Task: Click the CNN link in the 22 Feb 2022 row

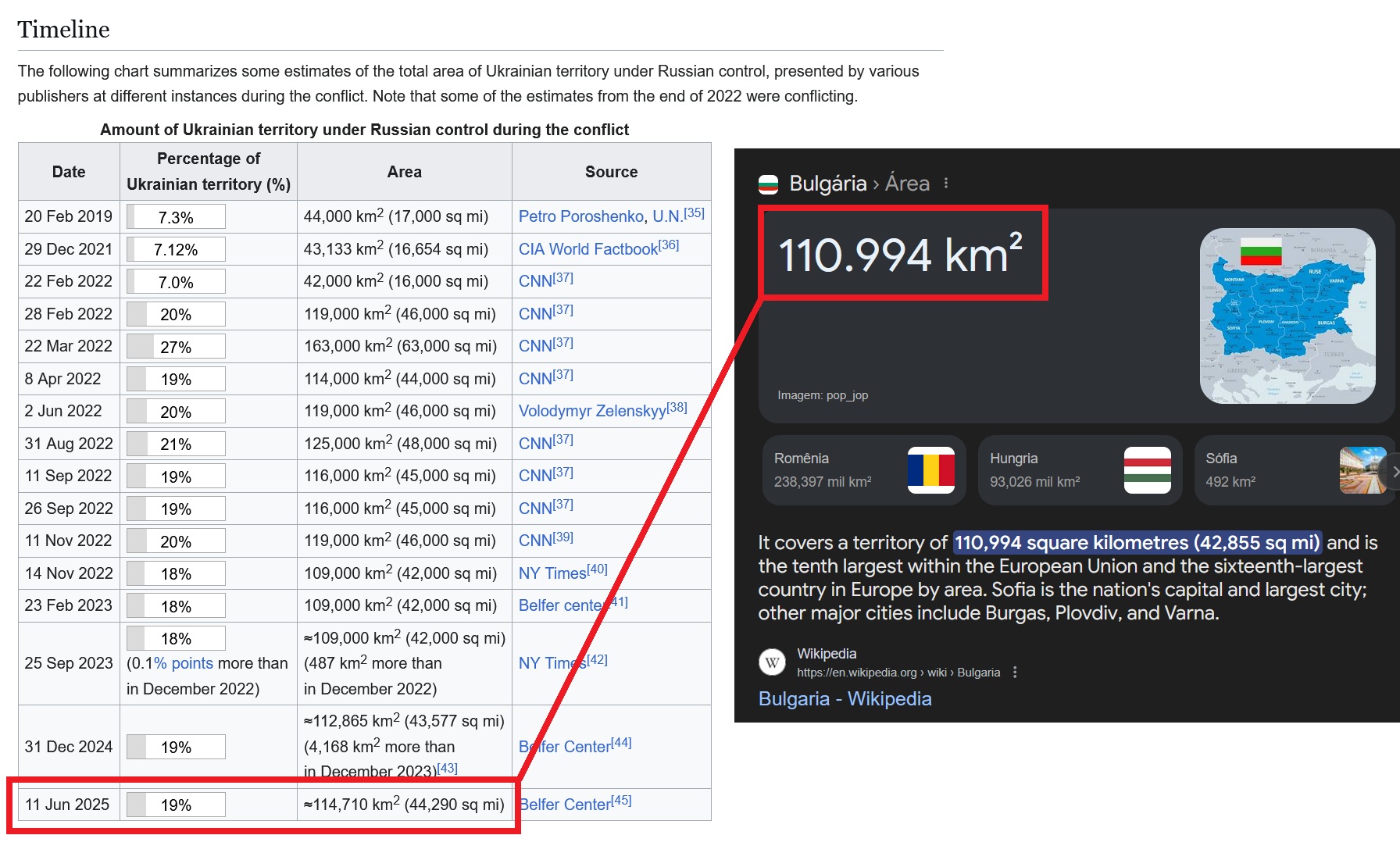Action: tap(536, 281)
